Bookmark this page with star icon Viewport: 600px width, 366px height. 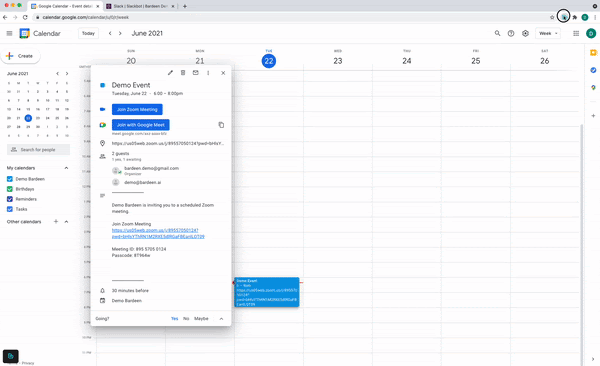coord(552,17)
